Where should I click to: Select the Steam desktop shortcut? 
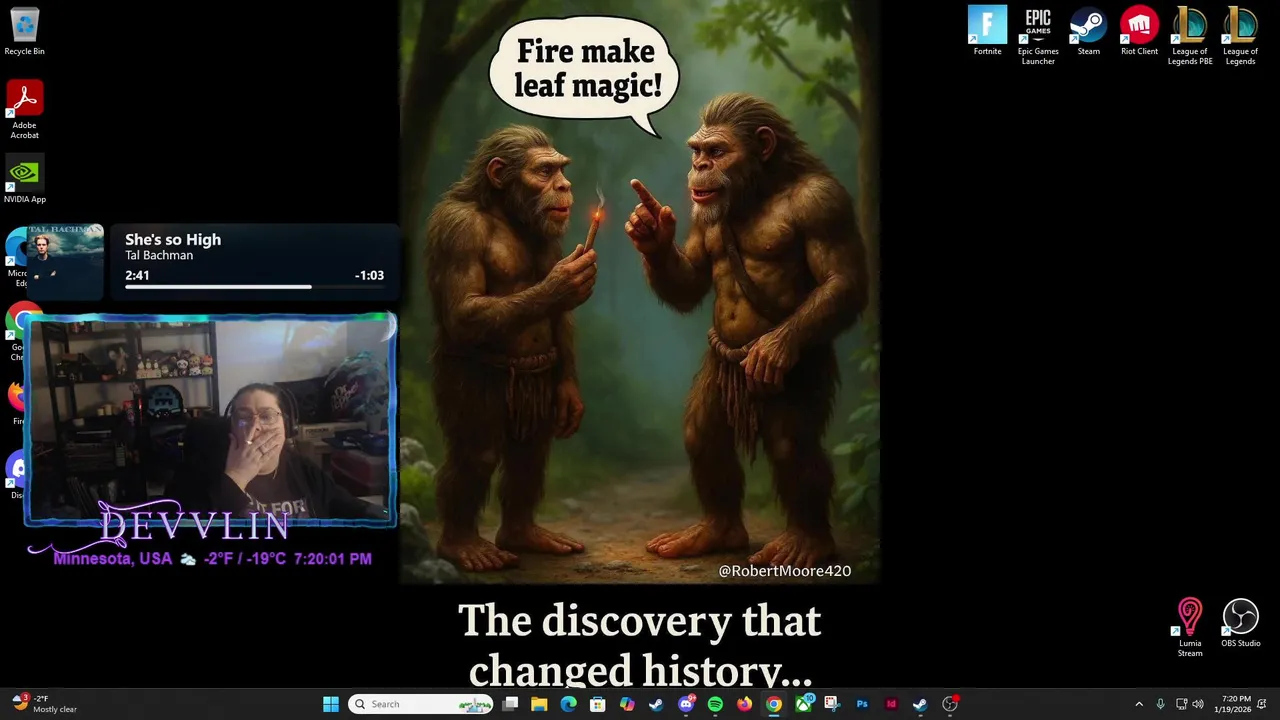[x=1088, y=31]
